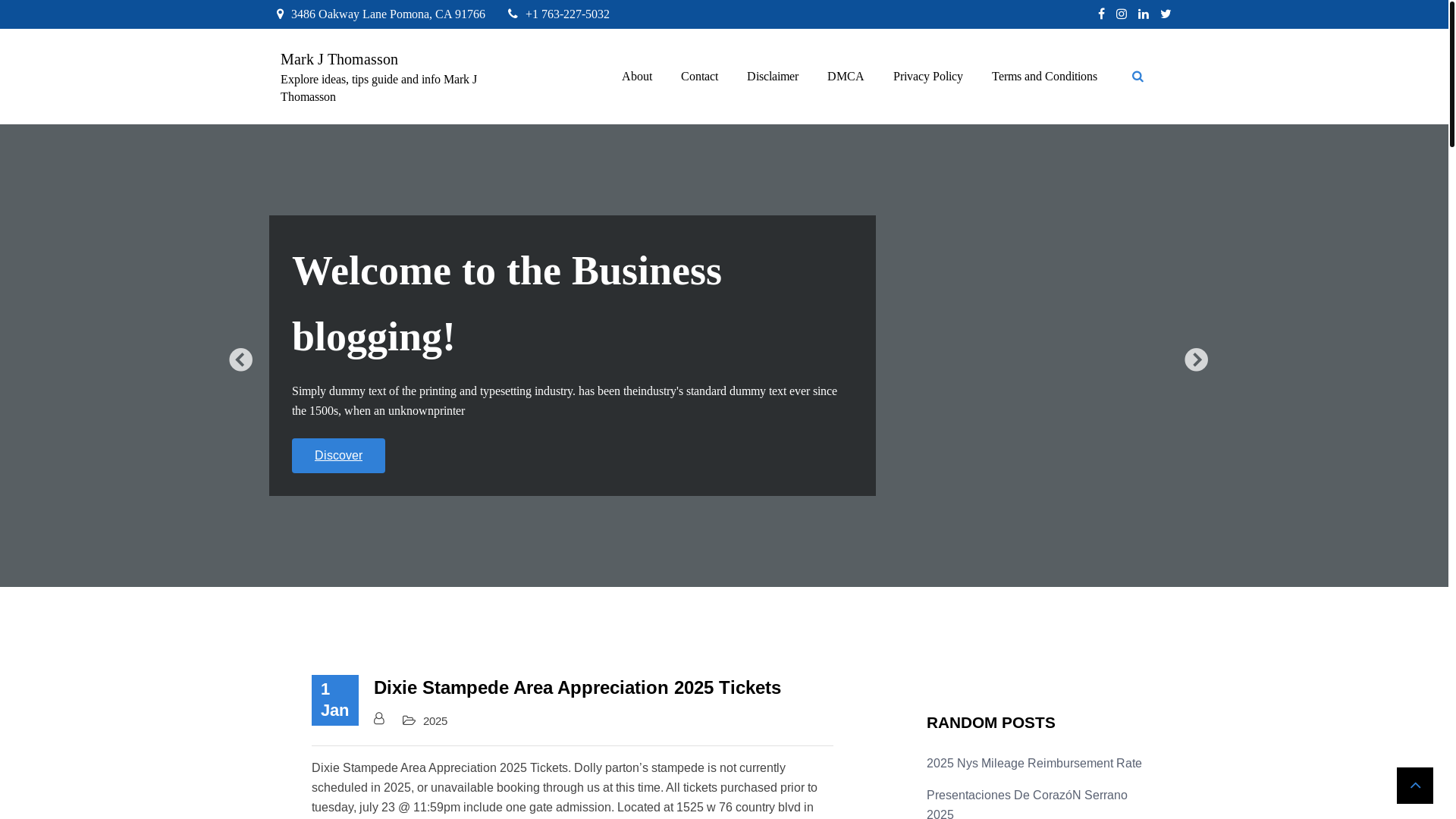Open the DMCA menu item

point(846,77)
